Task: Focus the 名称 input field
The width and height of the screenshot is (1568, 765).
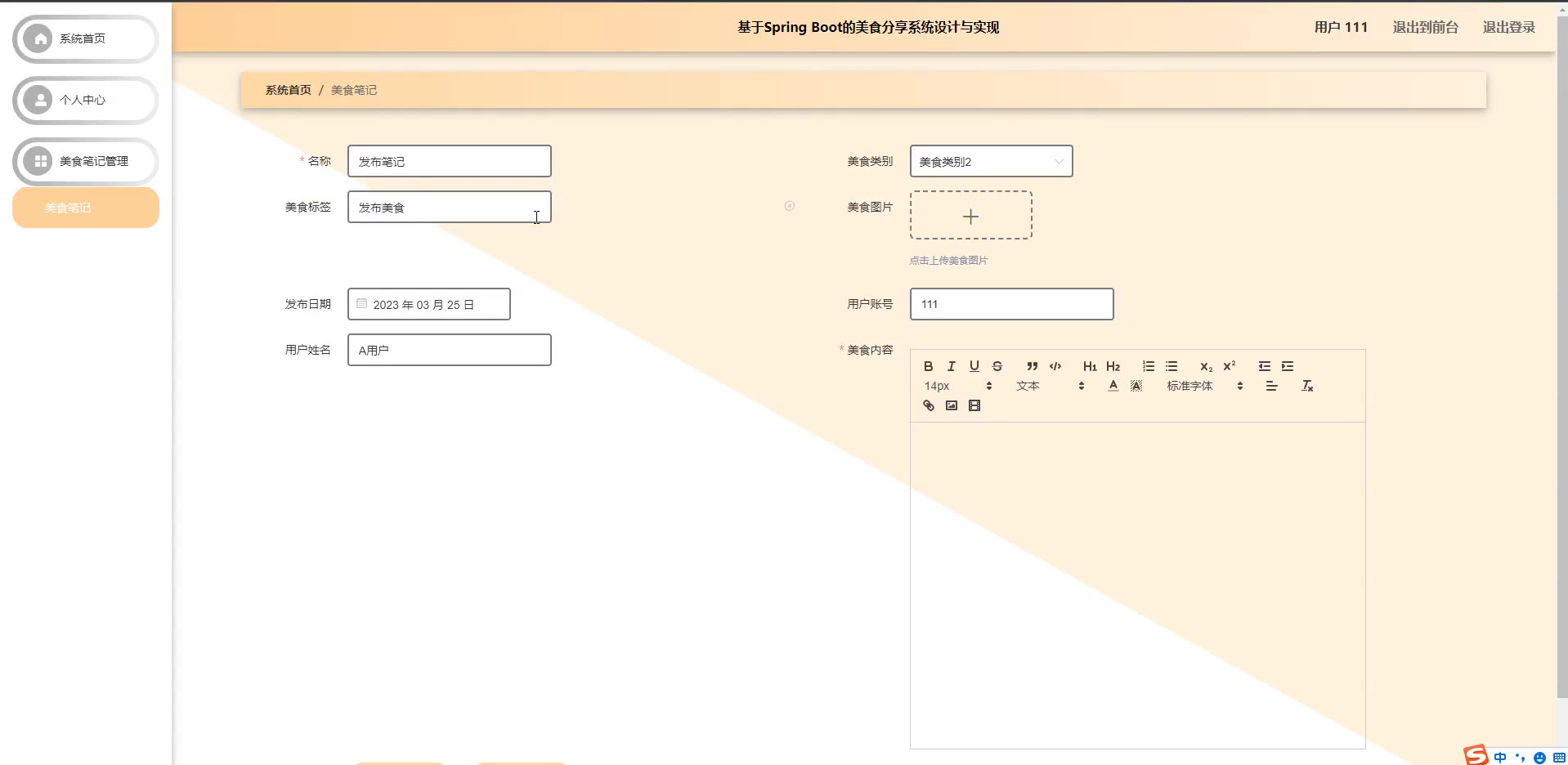Action: [449, 161]
